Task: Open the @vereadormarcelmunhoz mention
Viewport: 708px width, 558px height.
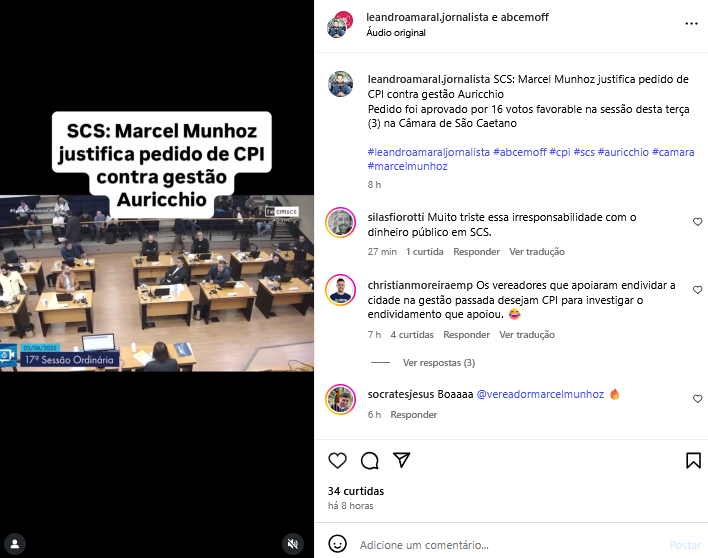Action: [540, 394]
